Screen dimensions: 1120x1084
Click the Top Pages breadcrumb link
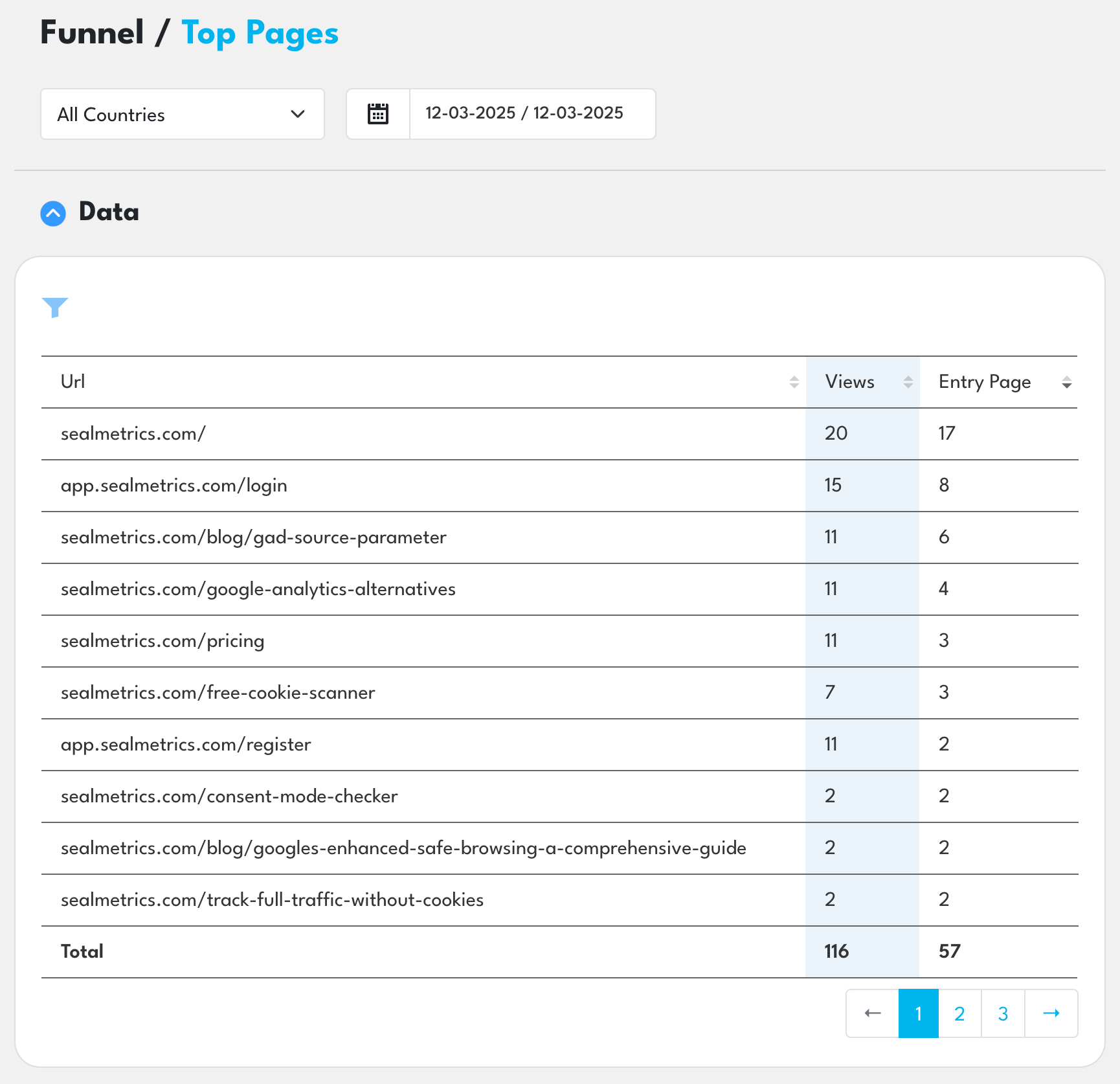[x=260, y=34]
